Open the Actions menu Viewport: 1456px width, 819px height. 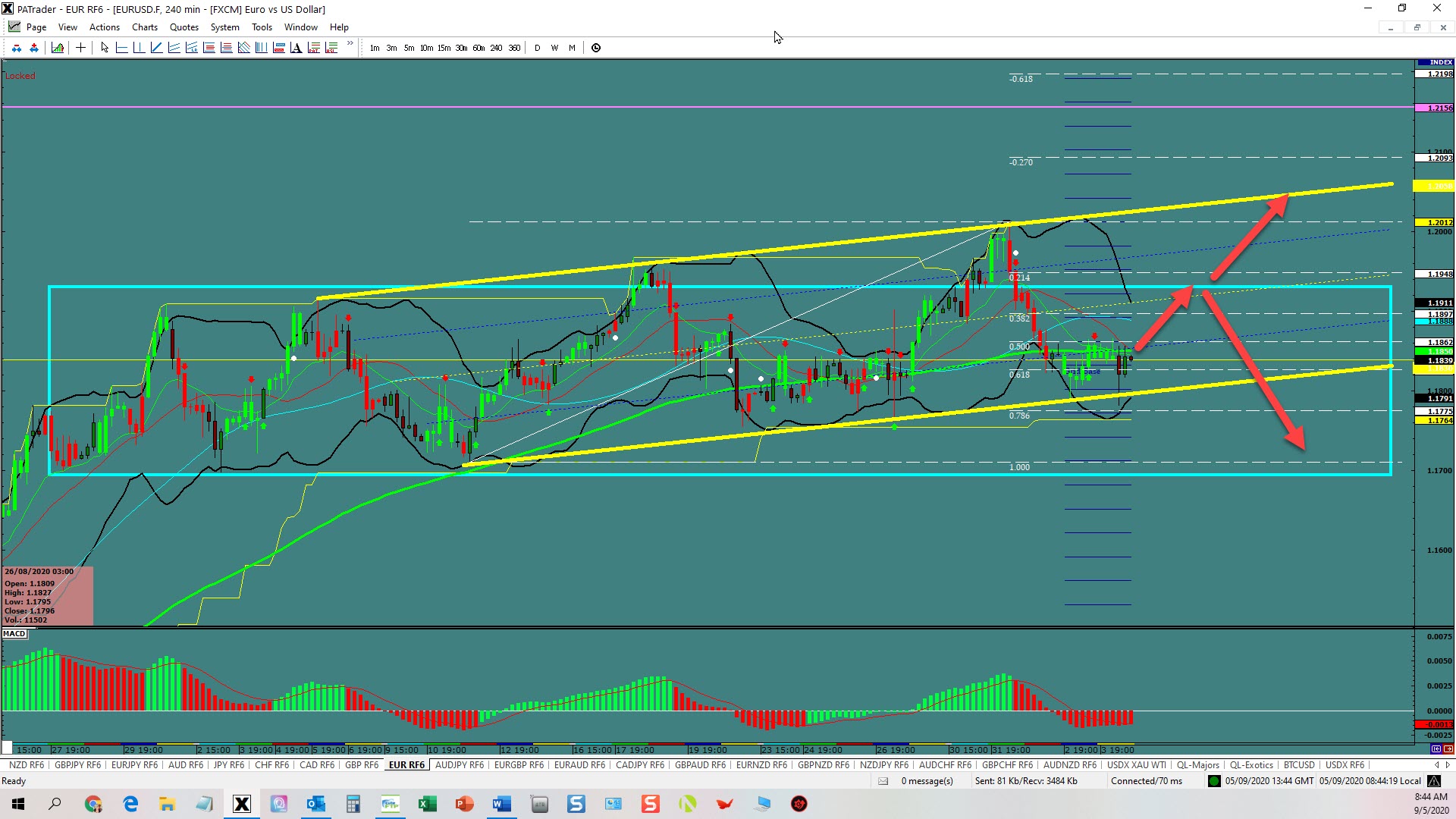pos(105,27)
